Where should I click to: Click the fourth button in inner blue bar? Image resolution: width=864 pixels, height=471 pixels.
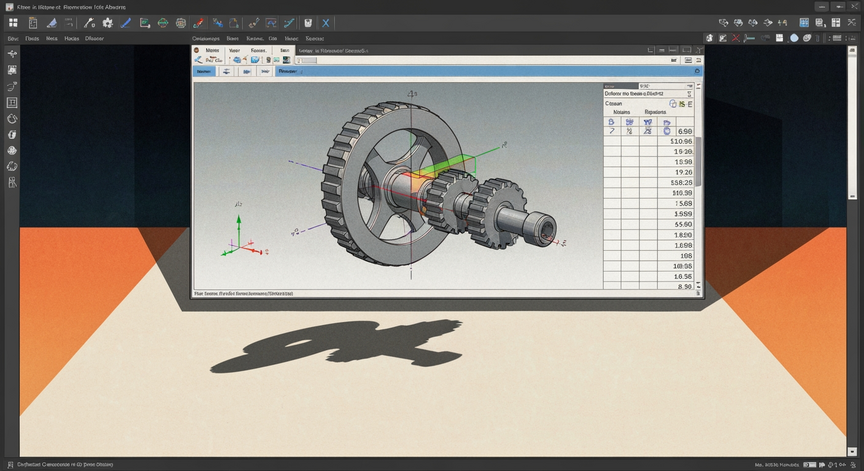(265, 72)
